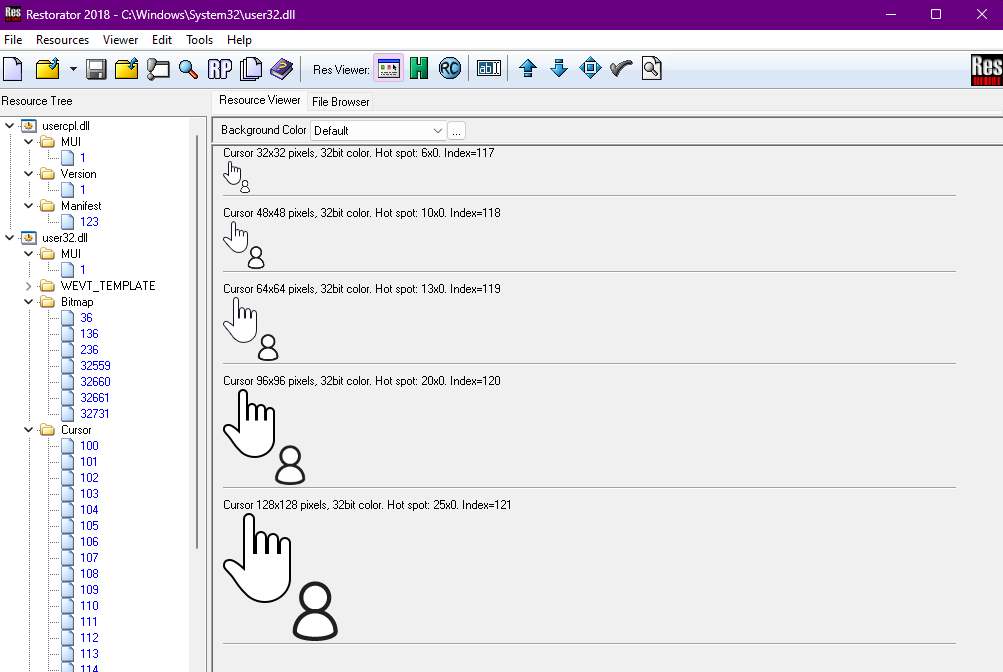Toggle the ab| edit mode button
This screenshot has width=1003, height=672.
489,68
